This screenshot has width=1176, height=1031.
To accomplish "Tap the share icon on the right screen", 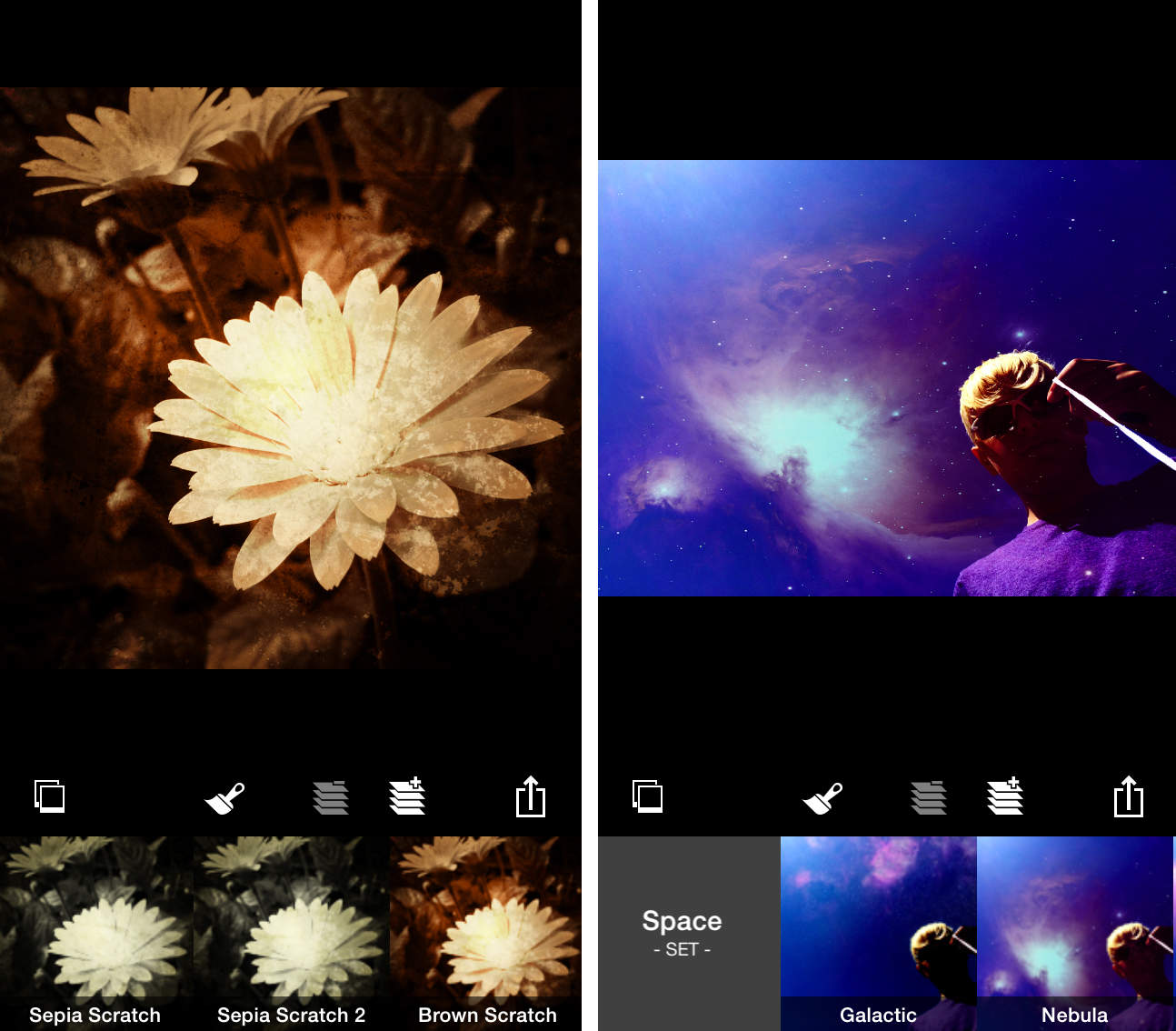I will click(1130, 797).
